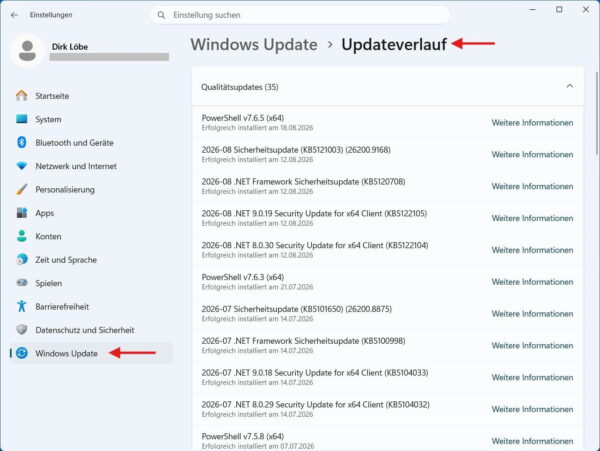Open Spielen settings label

pos(49,283)
